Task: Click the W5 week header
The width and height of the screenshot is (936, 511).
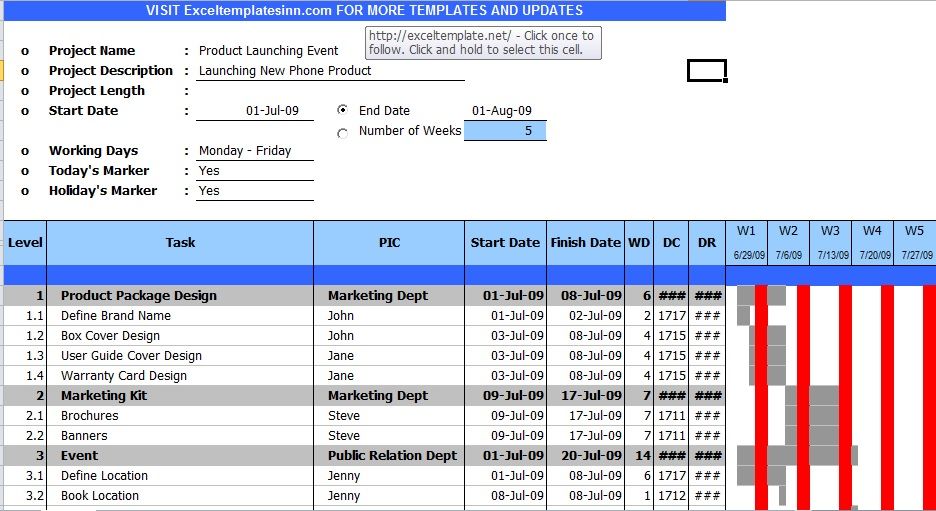Action: coord(915,242)
